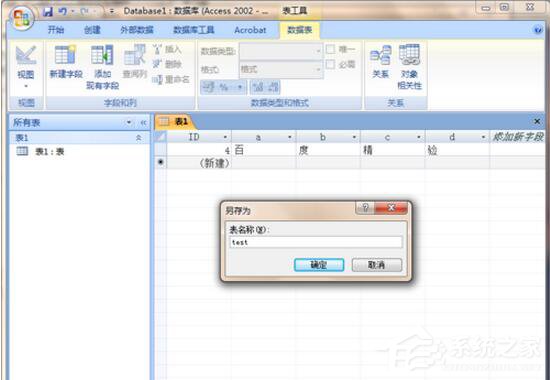Undo the last action in quick access toolbar

pyautogui.click(x=63, y=12)
